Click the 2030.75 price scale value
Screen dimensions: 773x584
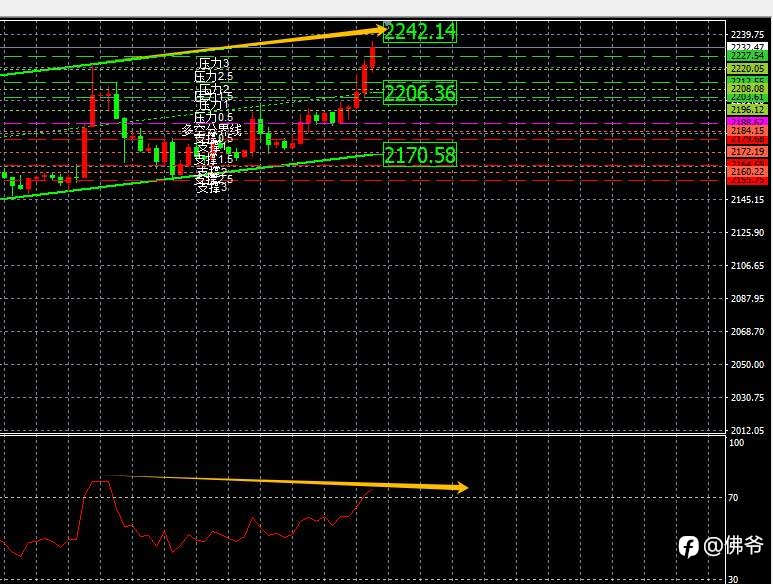747,398
